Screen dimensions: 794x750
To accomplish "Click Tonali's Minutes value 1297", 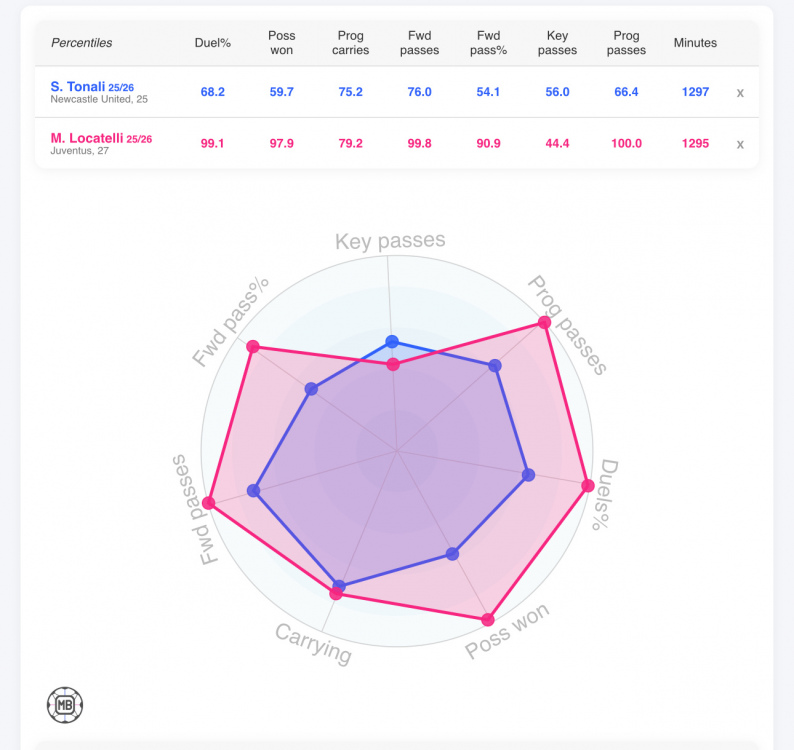I will pos(695,92).
